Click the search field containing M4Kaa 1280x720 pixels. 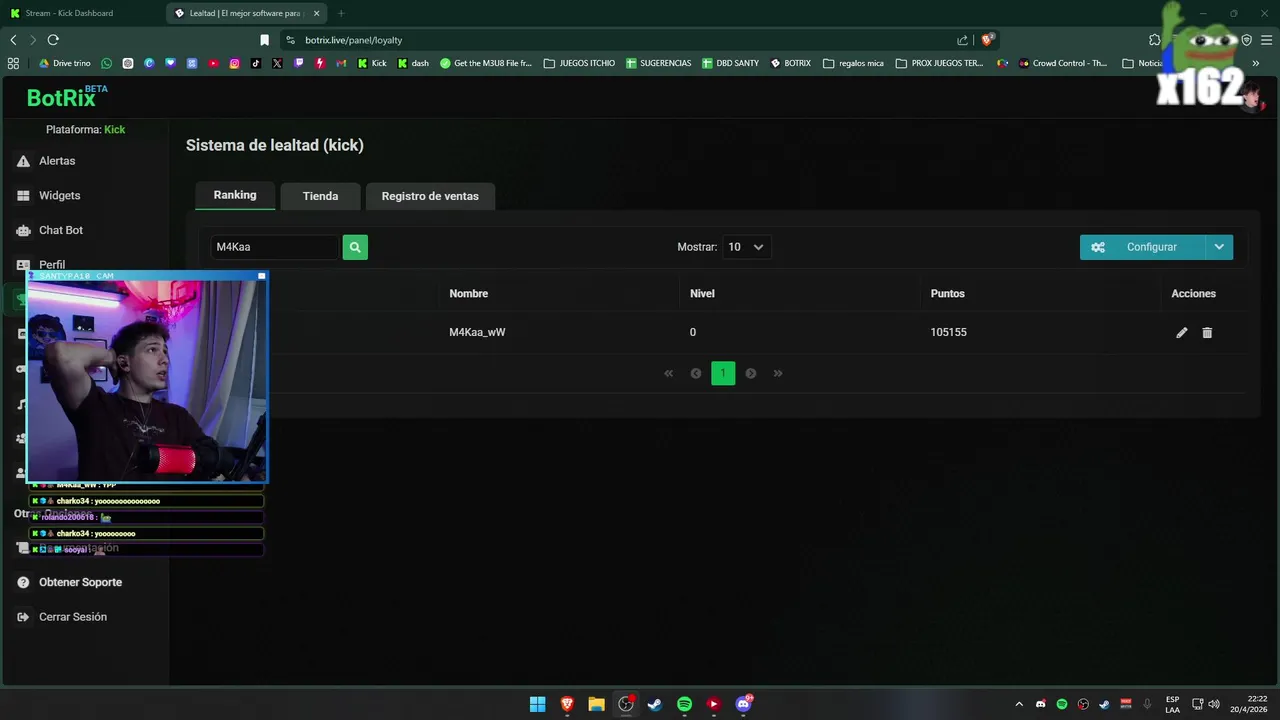(x=275, y=247)
